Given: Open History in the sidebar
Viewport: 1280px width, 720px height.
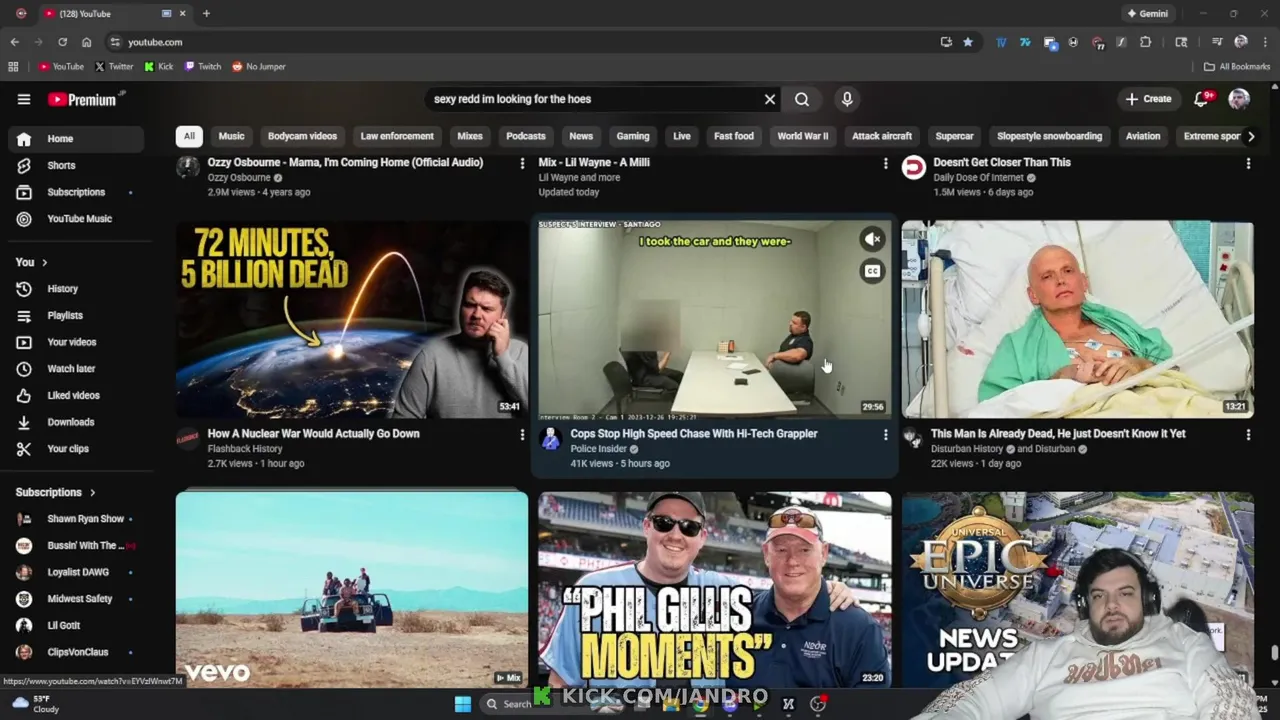Looking at the screenshot, I should 76,289.
